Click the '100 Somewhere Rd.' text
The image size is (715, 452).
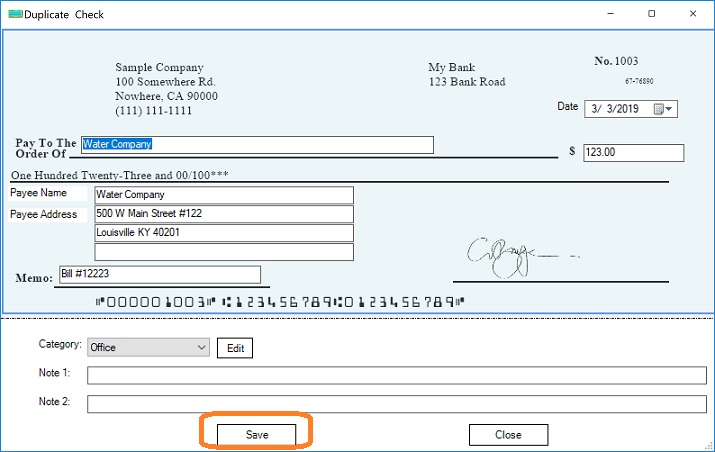[x=165, y=82]
